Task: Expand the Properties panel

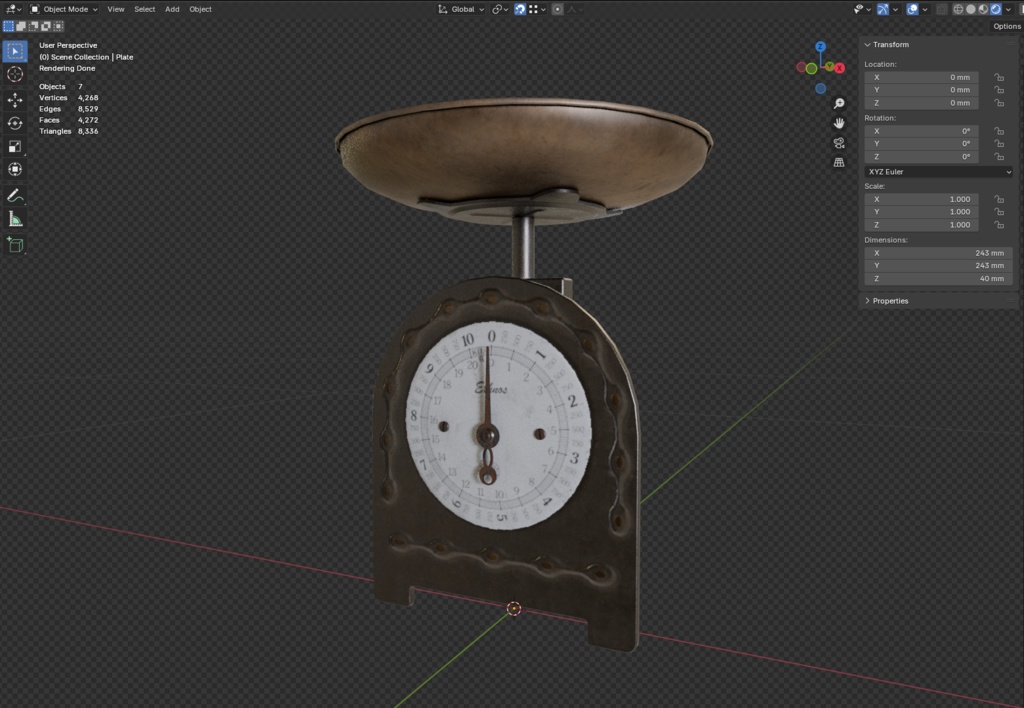Action: tap(886, 301)
